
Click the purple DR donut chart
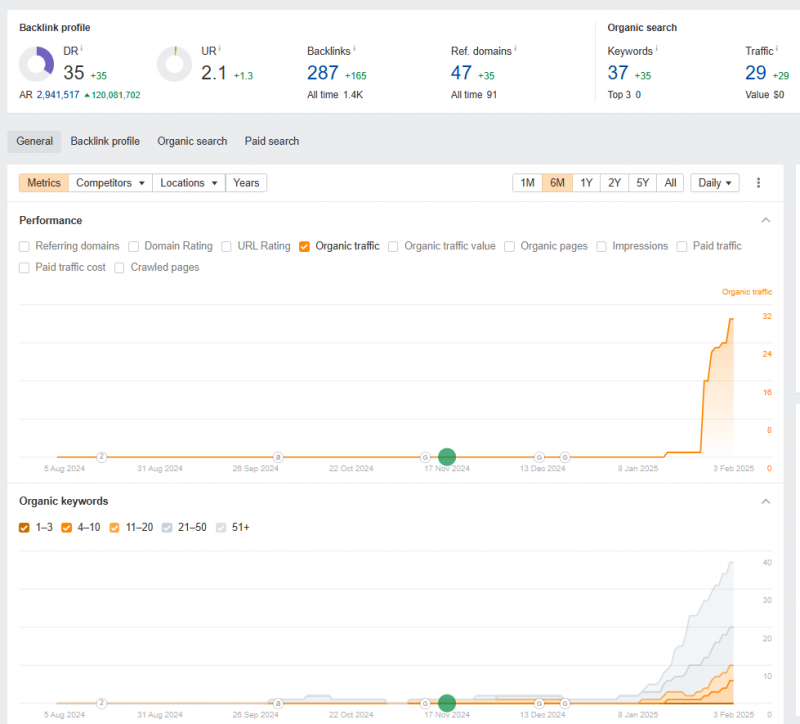coord(37,65)
